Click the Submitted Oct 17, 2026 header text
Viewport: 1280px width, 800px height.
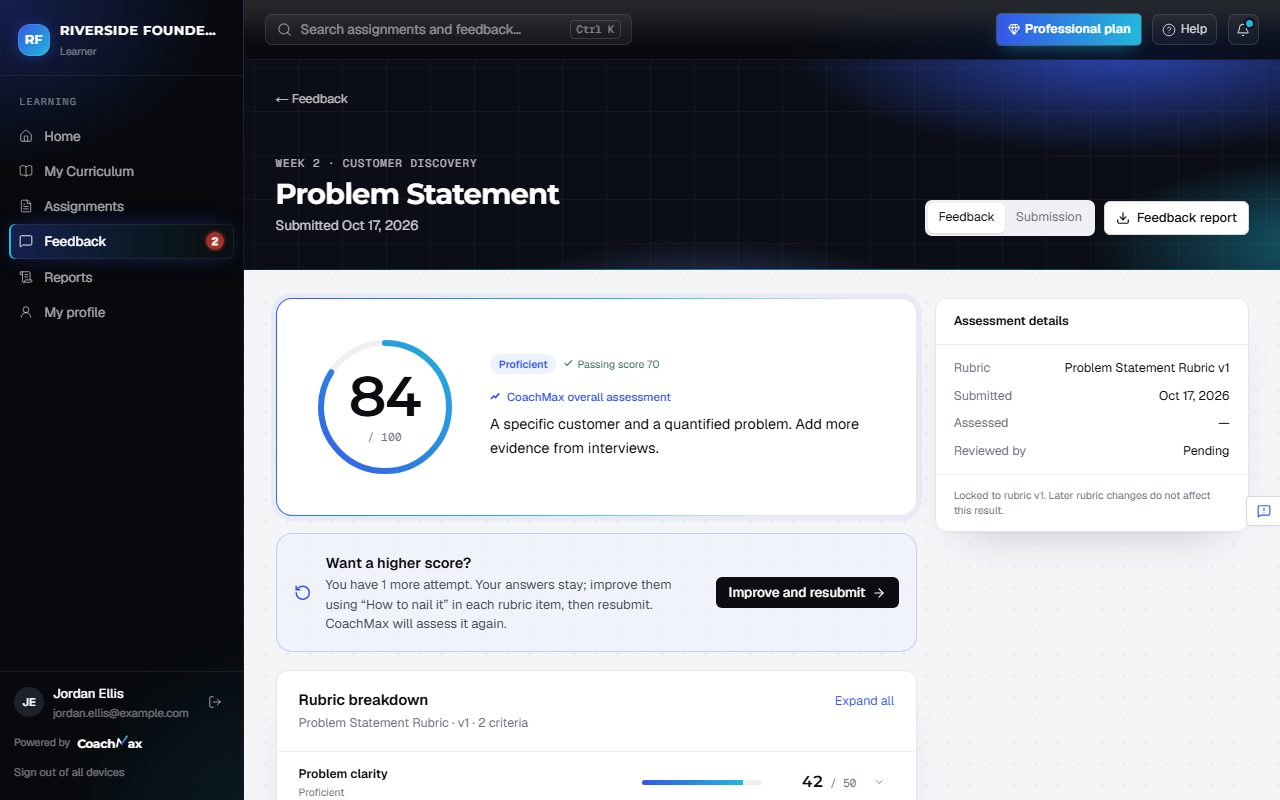pyautogui.click(x=347, y=226)
